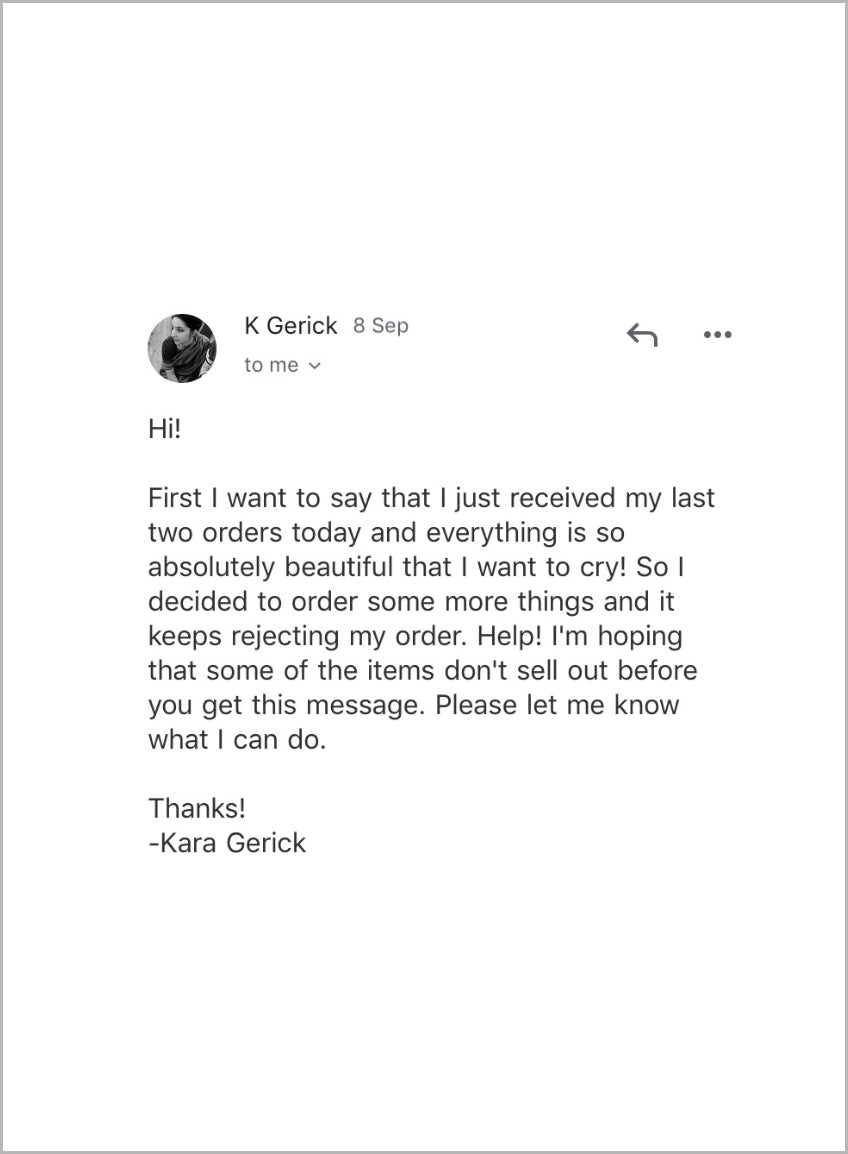Click the "Thanks!" closing line
848x1154 pixels.
(x=197, y=808)
